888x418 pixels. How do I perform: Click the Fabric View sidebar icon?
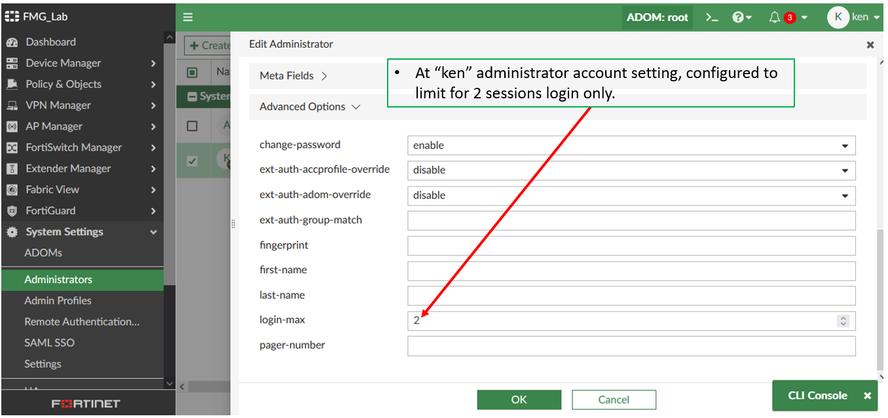(12, 190)
